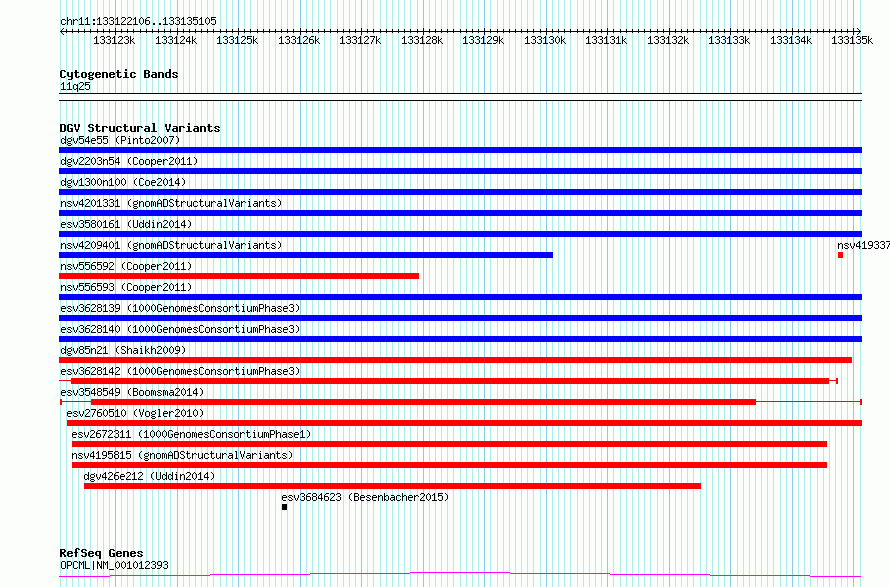Image resolution: width=890 pixels, height=587 pixels.
Task: Select the blue bar under esv3628139
Action: tap(460, 318)
